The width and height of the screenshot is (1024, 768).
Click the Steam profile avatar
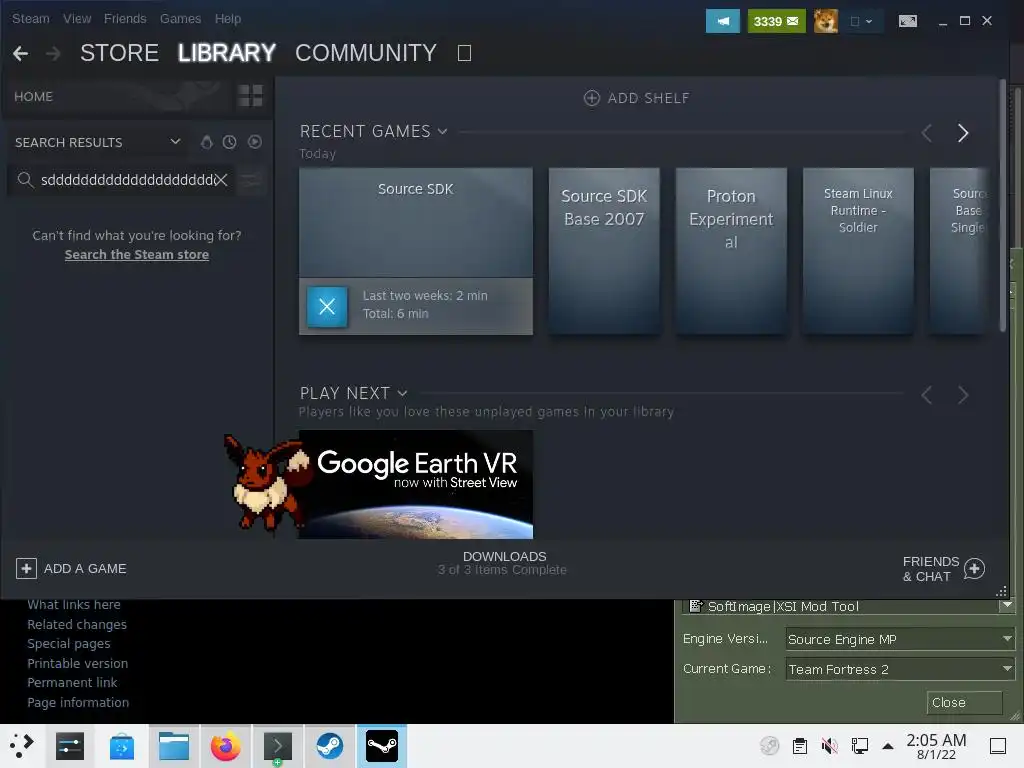point(825,21)
